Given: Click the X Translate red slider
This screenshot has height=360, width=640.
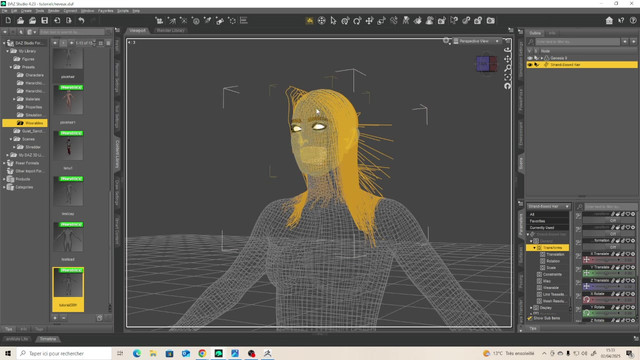Looking at the screenshot, I should pyautogui.click(x=609, y=260).
